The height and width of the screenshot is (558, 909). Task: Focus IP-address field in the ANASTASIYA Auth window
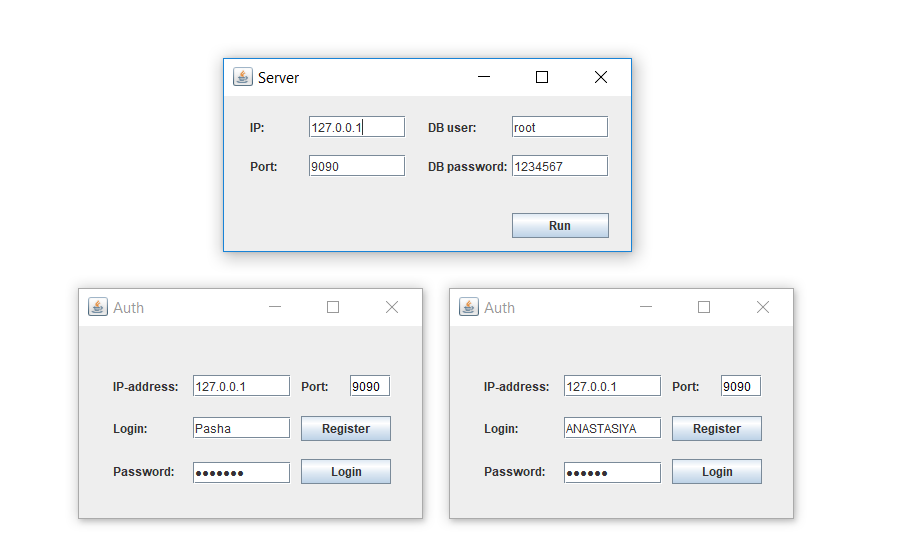pos(612,386)
